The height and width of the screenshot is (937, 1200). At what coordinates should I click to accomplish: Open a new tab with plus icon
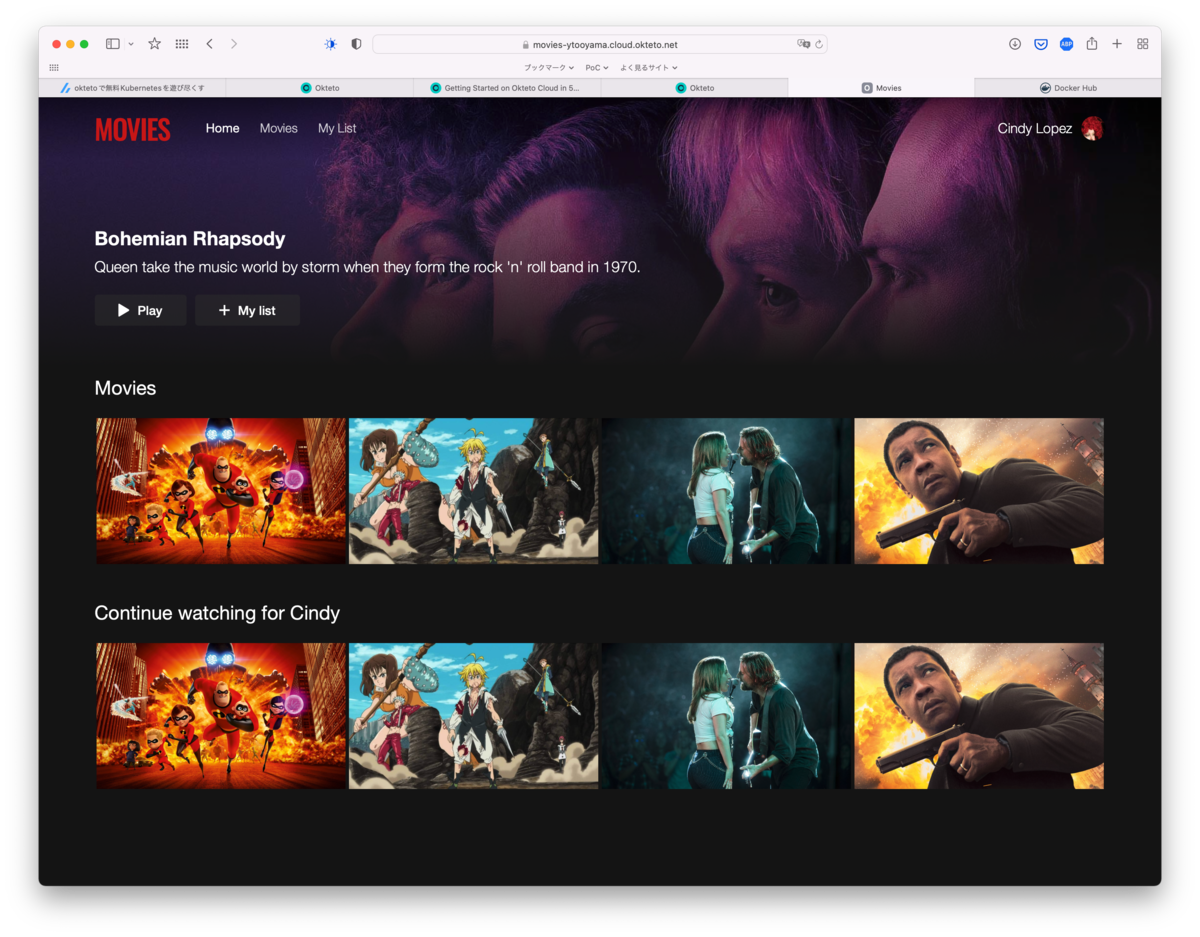1117,44
